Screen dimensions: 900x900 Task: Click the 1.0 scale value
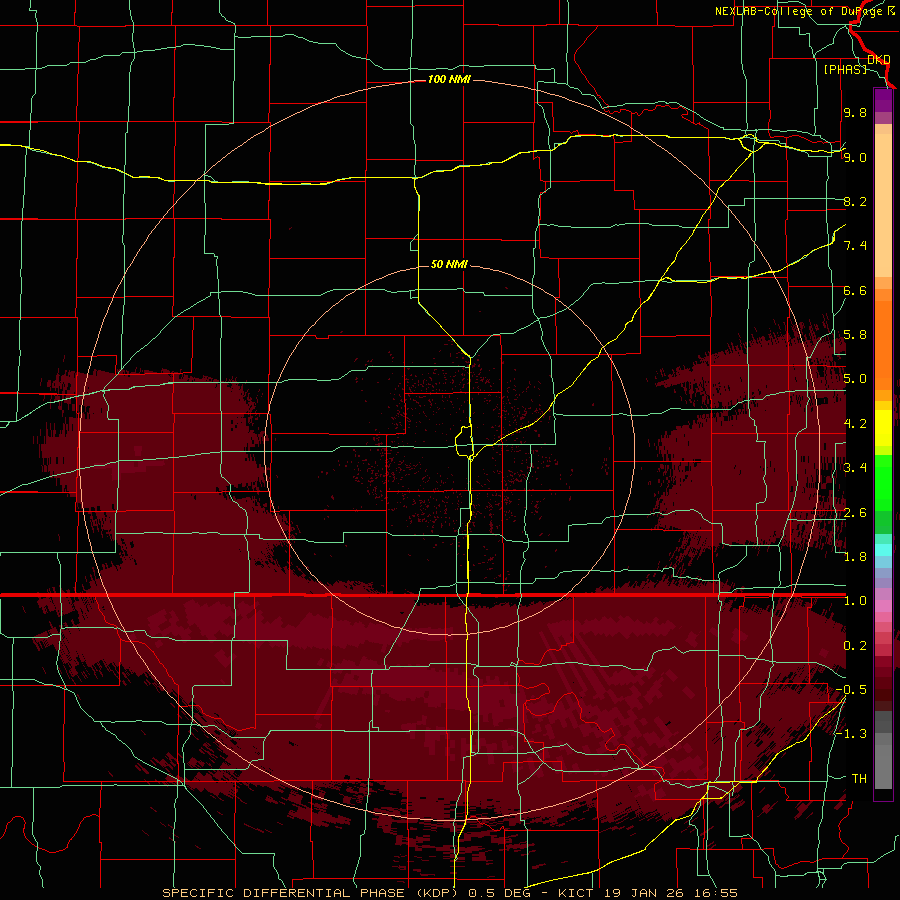[x=855, y=601]
